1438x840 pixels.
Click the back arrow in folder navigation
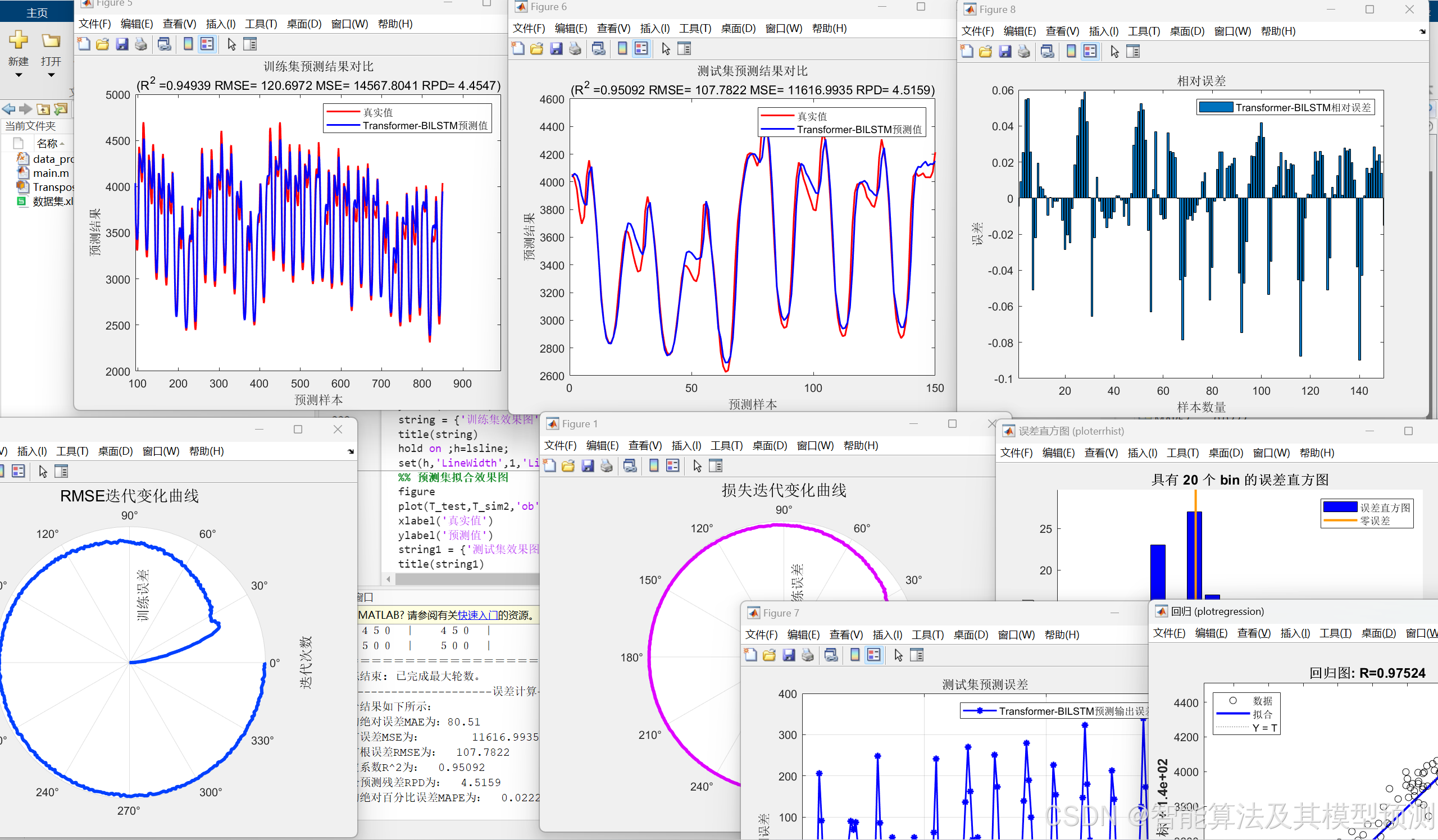pos(8,109)
